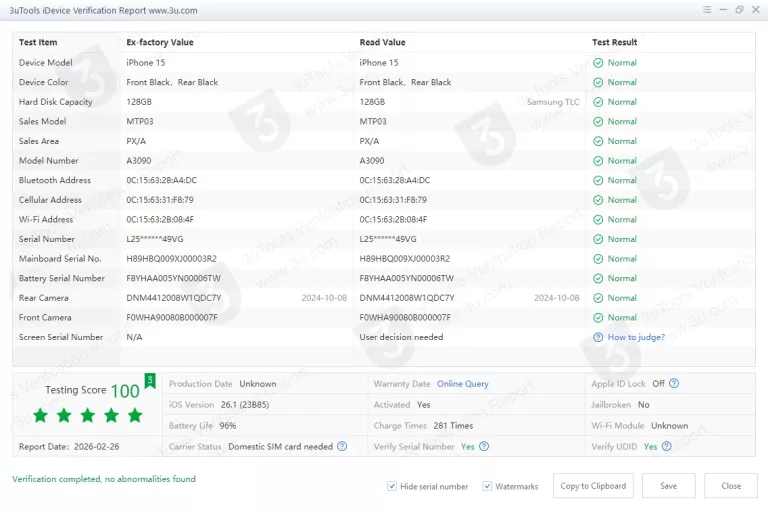Click the Close button at bottom right
Image resolution: width=768 pixels, height=509 pixels.
pyautogui.click(x=731, y=486)
